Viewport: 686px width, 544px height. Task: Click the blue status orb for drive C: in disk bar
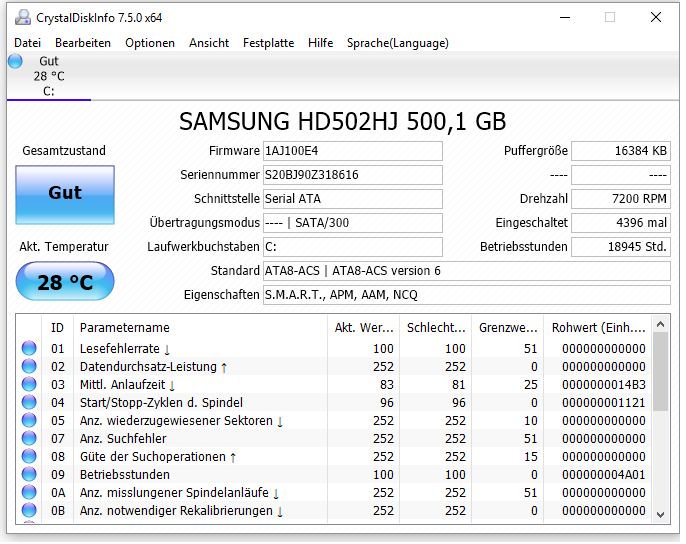(15, 61)
